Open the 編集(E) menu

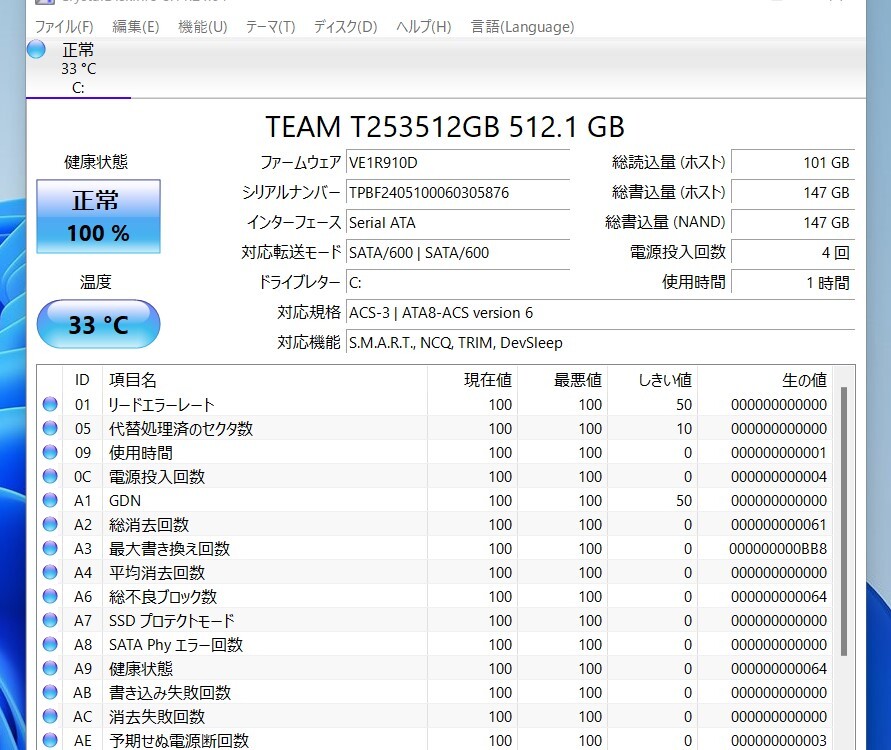(135, 26)
